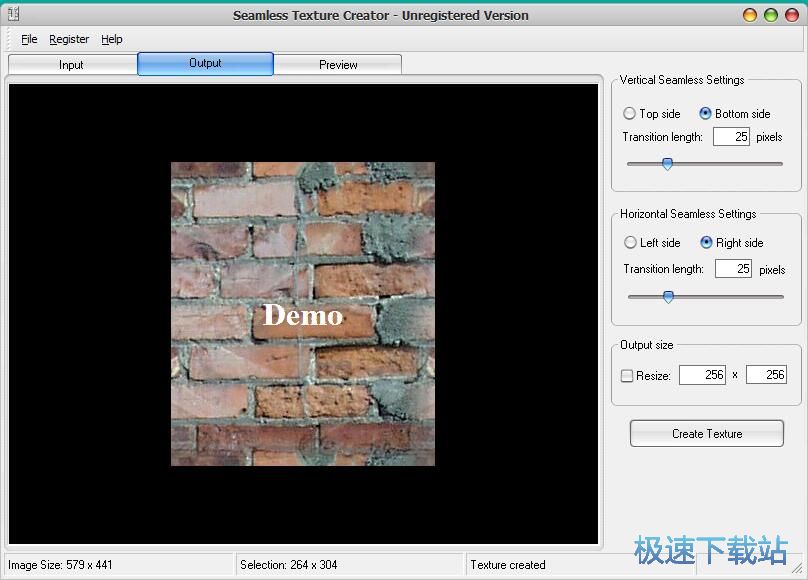Click the vertical transition length field
Viewport: 808px width, 580px height.
(731, 137)
